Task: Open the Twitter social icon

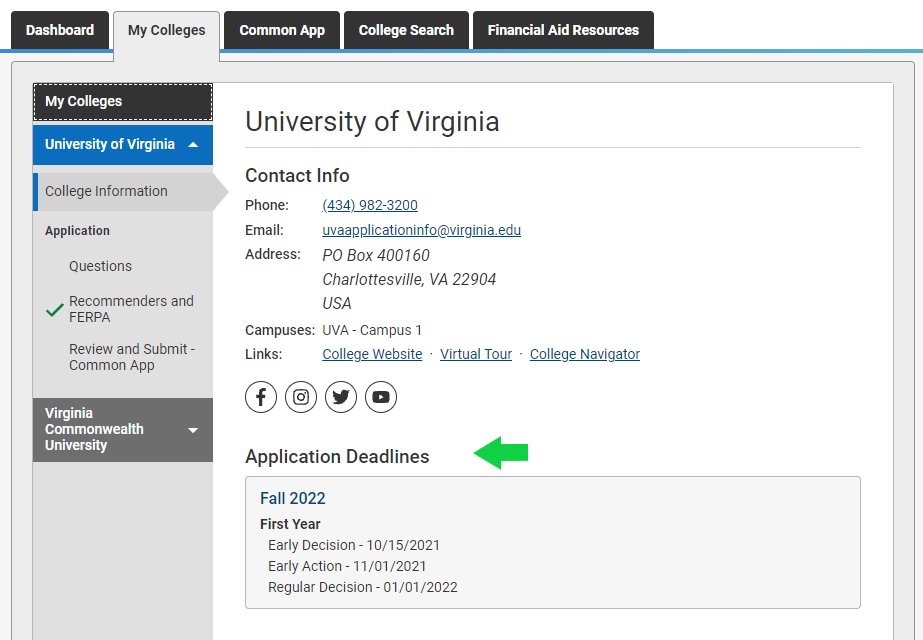Action: 341,397
